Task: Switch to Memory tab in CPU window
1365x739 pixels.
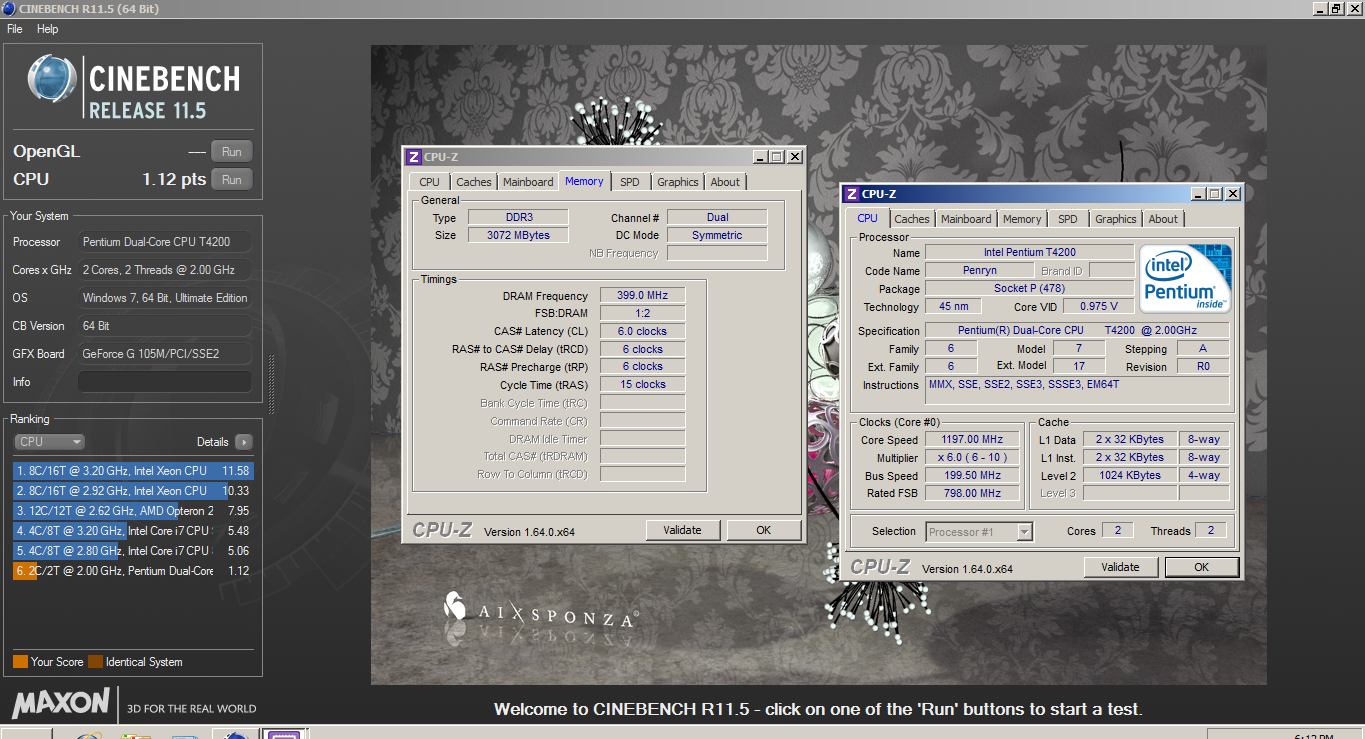Action: tap(1022, 219)
